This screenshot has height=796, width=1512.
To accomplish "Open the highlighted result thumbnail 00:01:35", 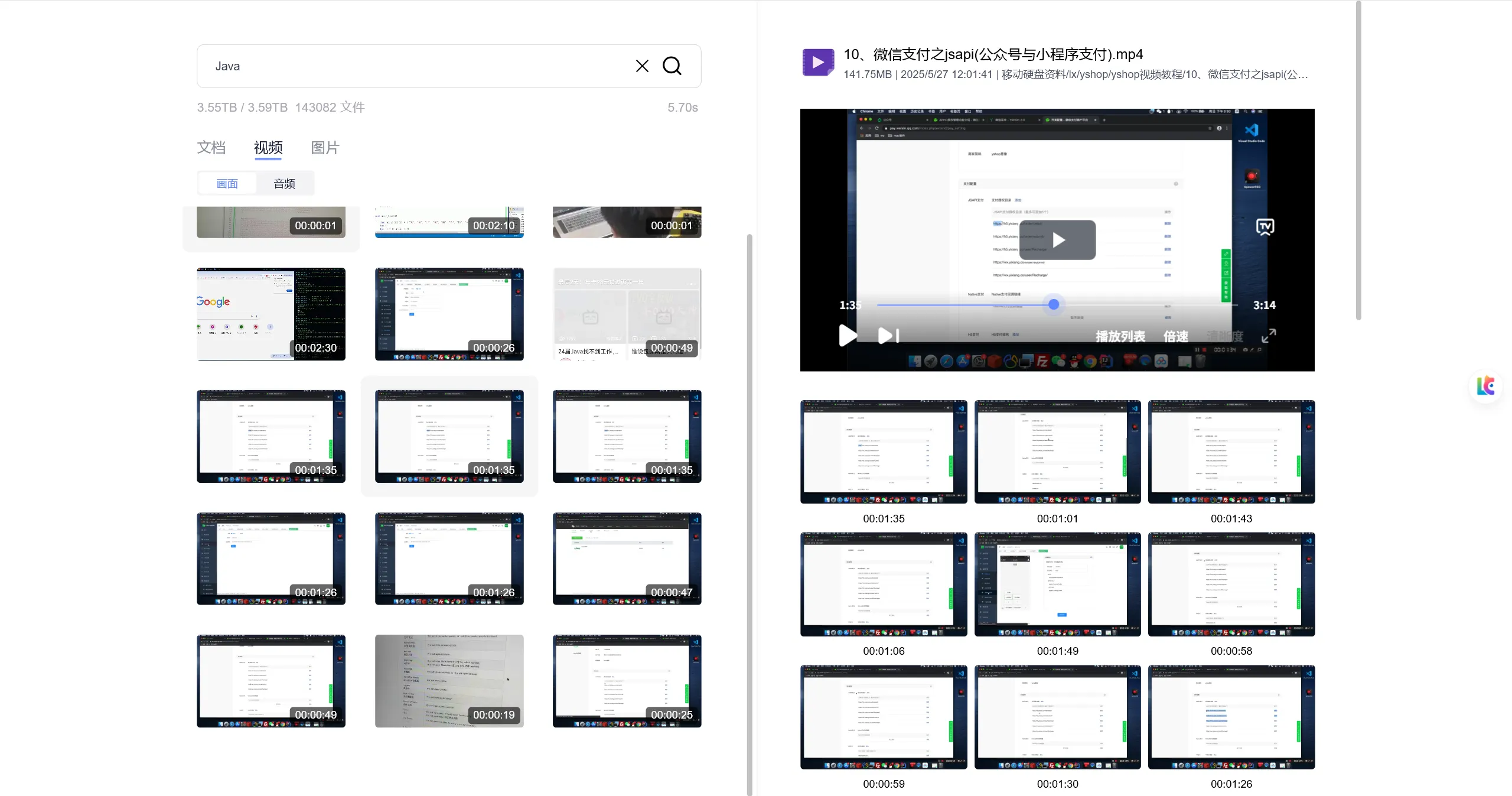I will pyautogui.click(x=449, y=436).
